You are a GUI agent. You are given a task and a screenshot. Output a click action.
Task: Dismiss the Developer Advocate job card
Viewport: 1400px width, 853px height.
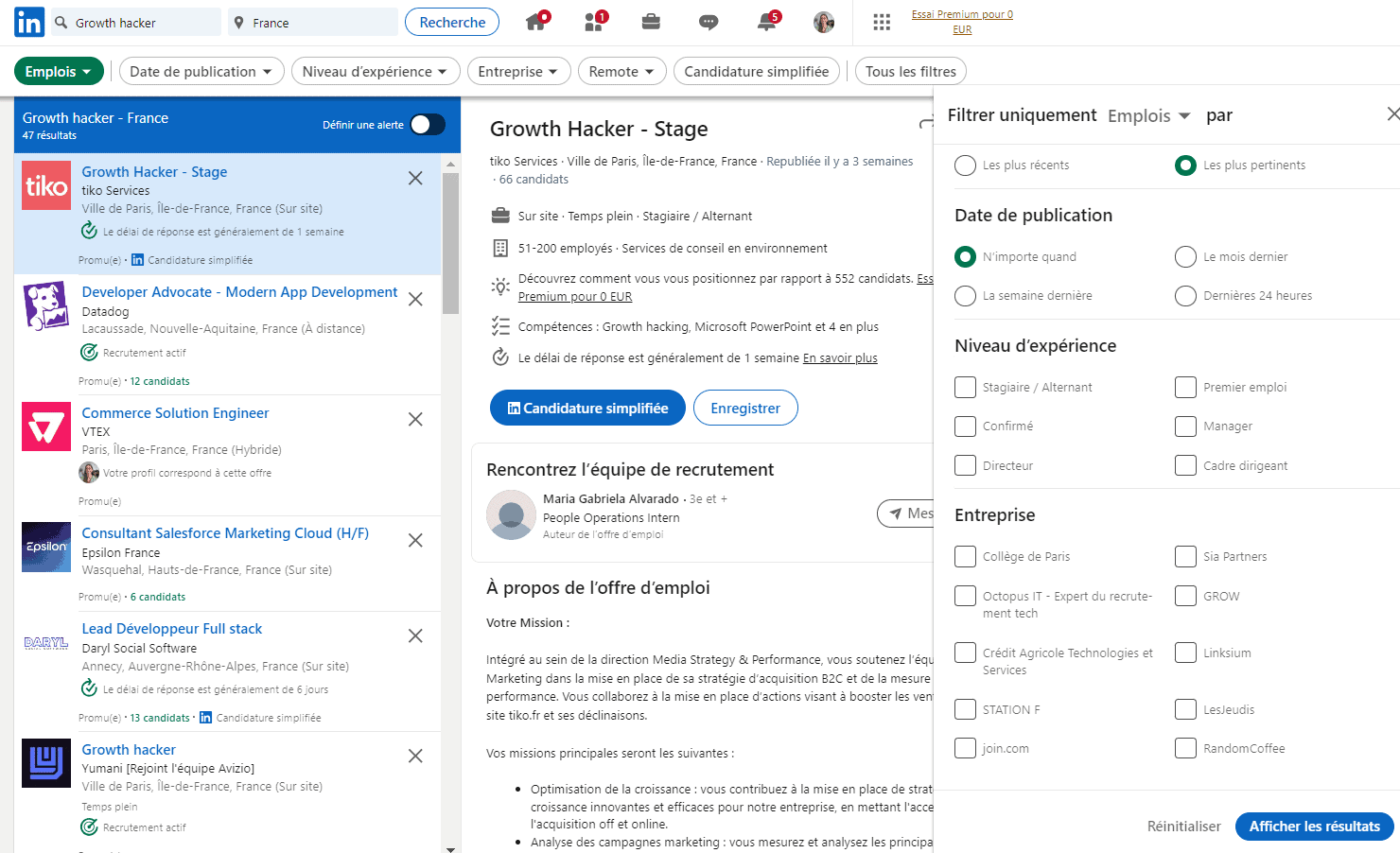point(415,299)
